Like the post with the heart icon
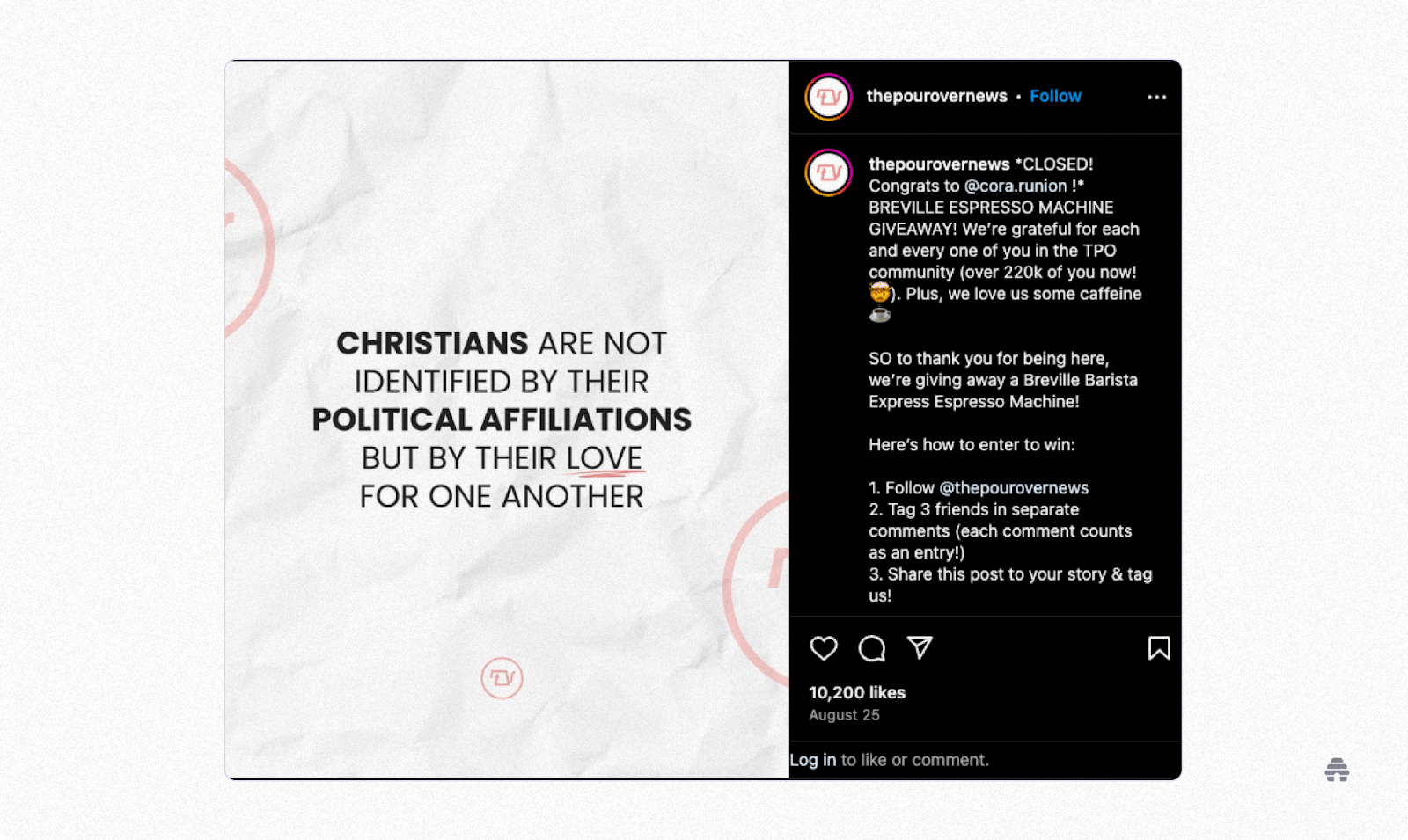 coord(824,648)
